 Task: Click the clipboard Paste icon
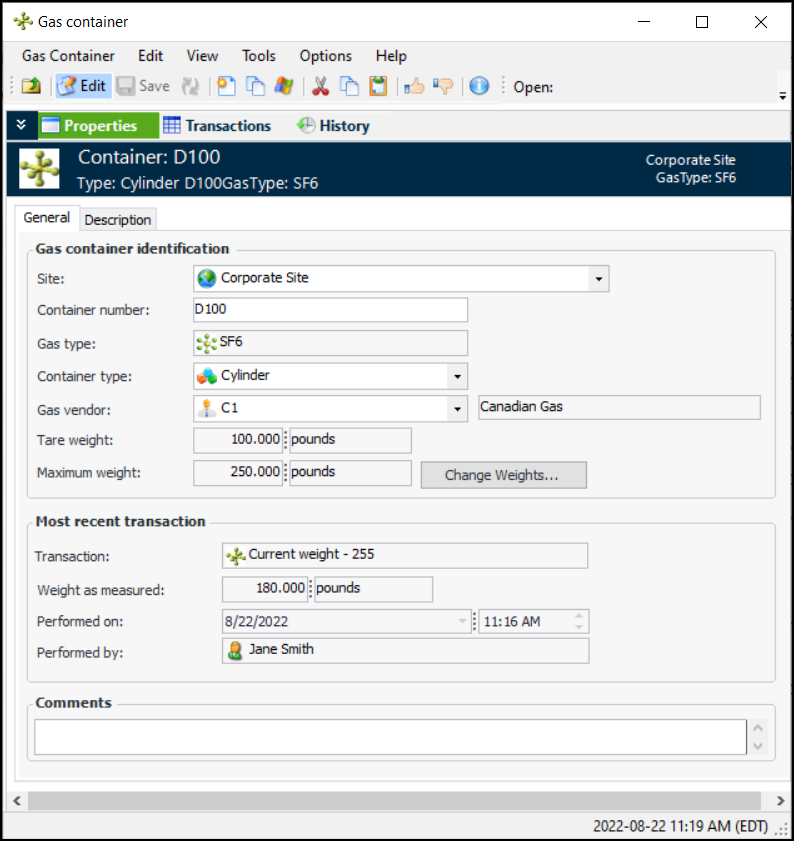[378, 86]
